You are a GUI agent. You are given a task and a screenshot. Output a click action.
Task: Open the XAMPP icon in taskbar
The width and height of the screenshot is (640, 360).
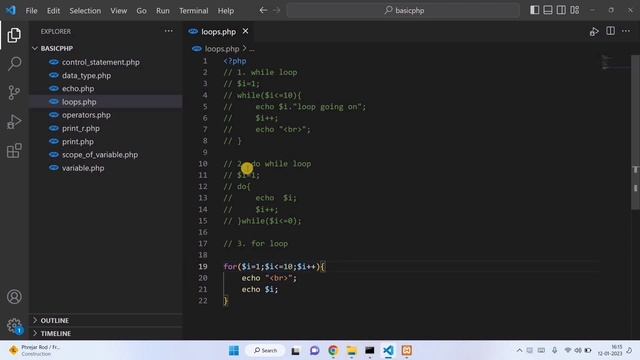click(407, 350)
